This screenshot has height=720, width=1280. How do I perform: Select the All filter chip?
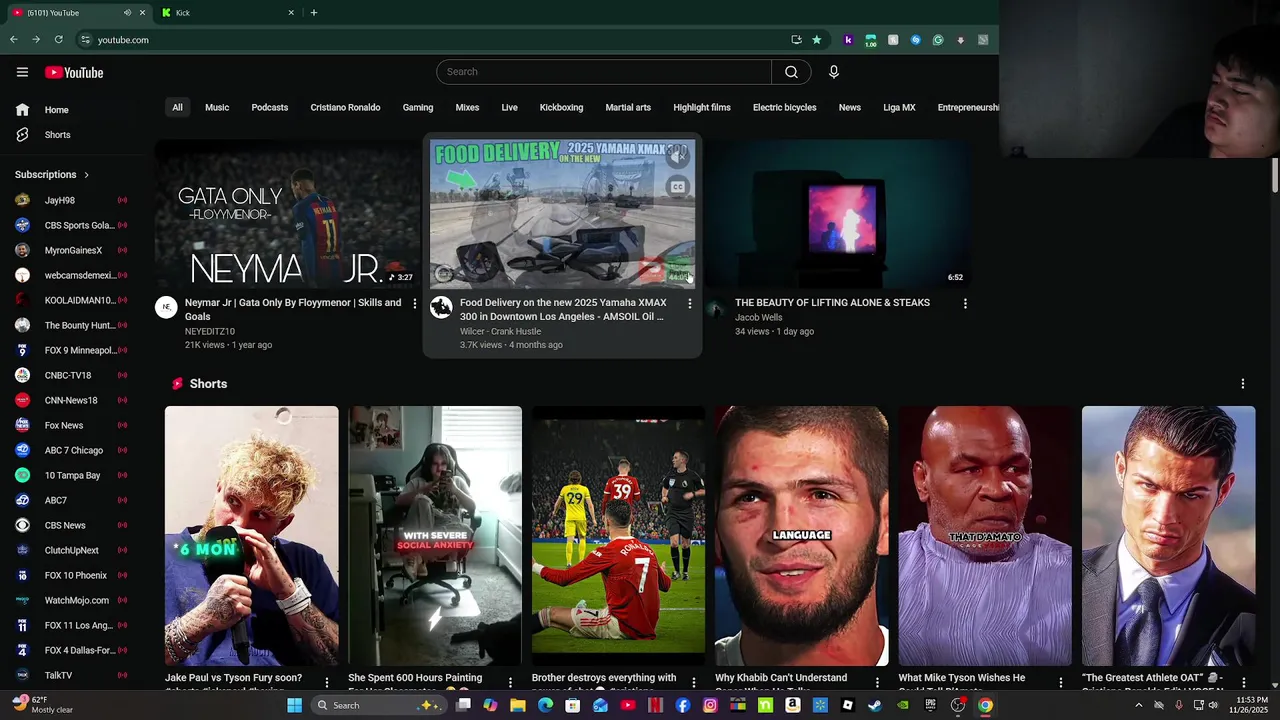(x=177, y=107)
